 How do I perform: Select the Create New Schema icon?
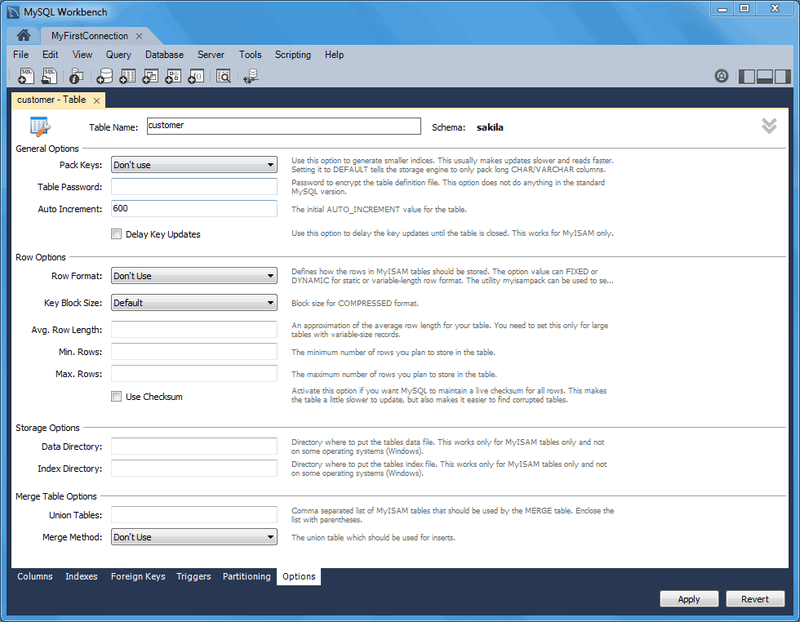[105, 75]
